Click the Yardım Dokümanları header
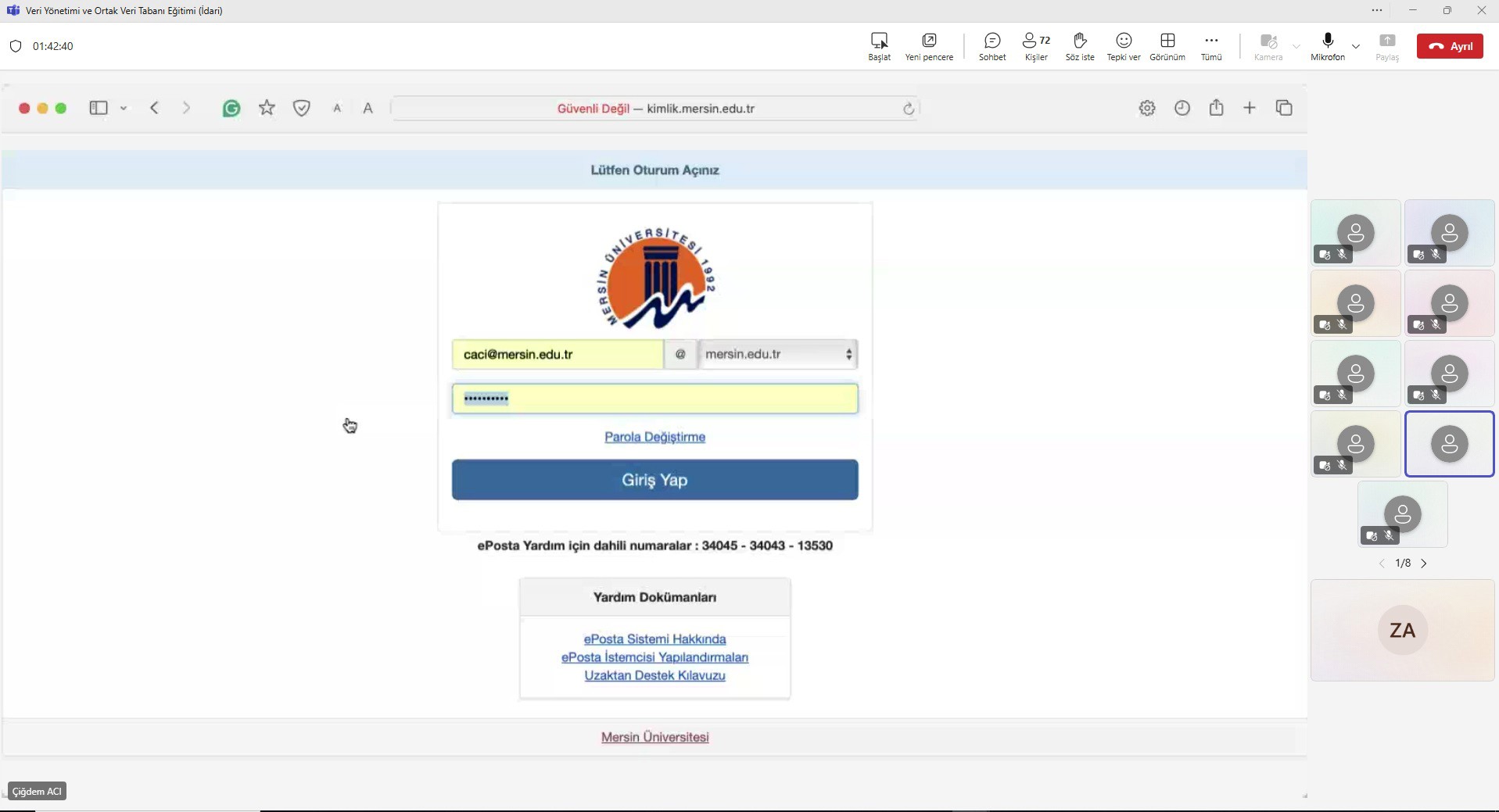The image size is (1499, 812). pyautogui.click(x=654, y=597)
